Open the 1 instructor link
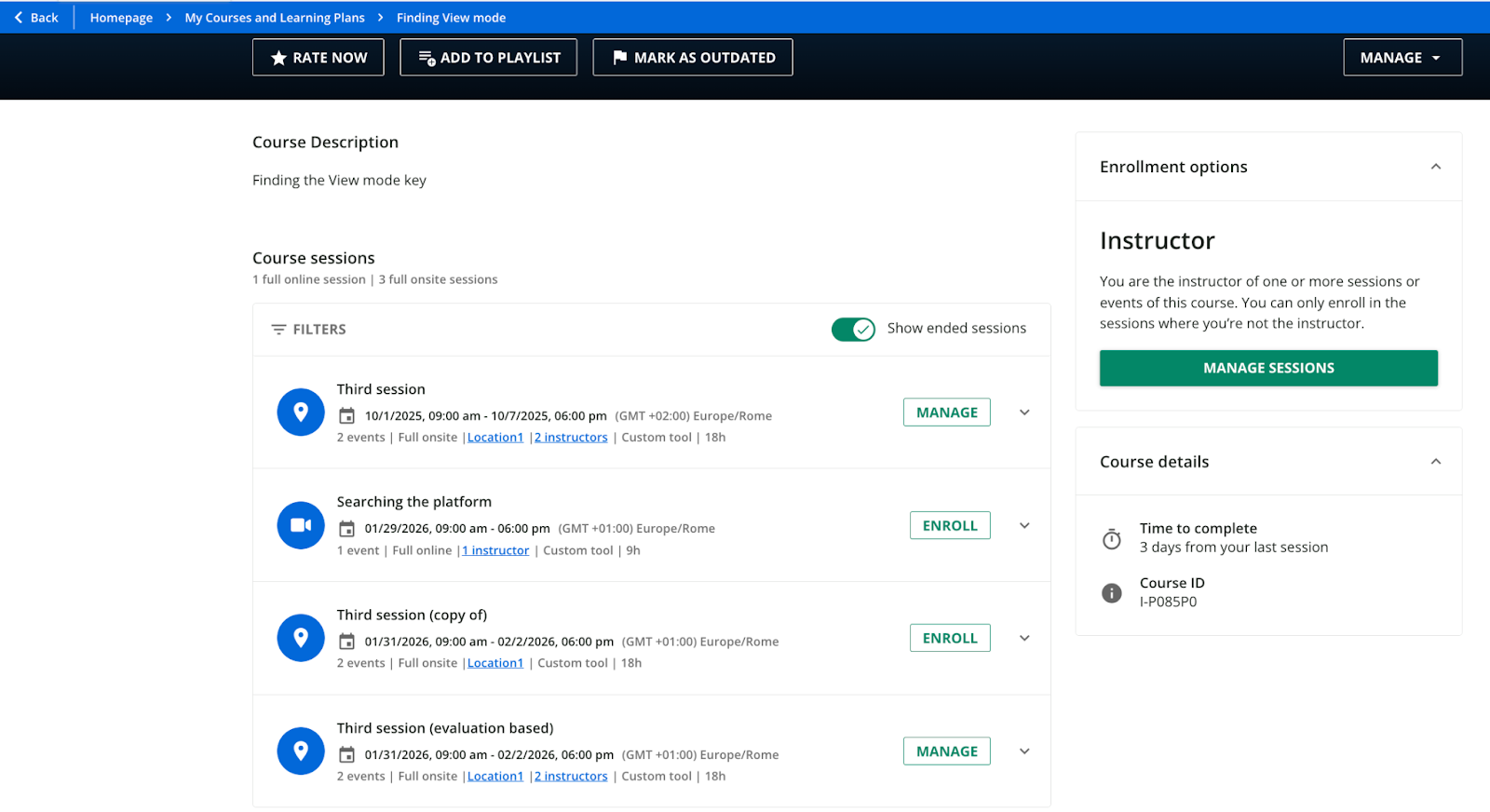Image resolution: width=1490 pixels, height=812 pixels. [496, 550]
